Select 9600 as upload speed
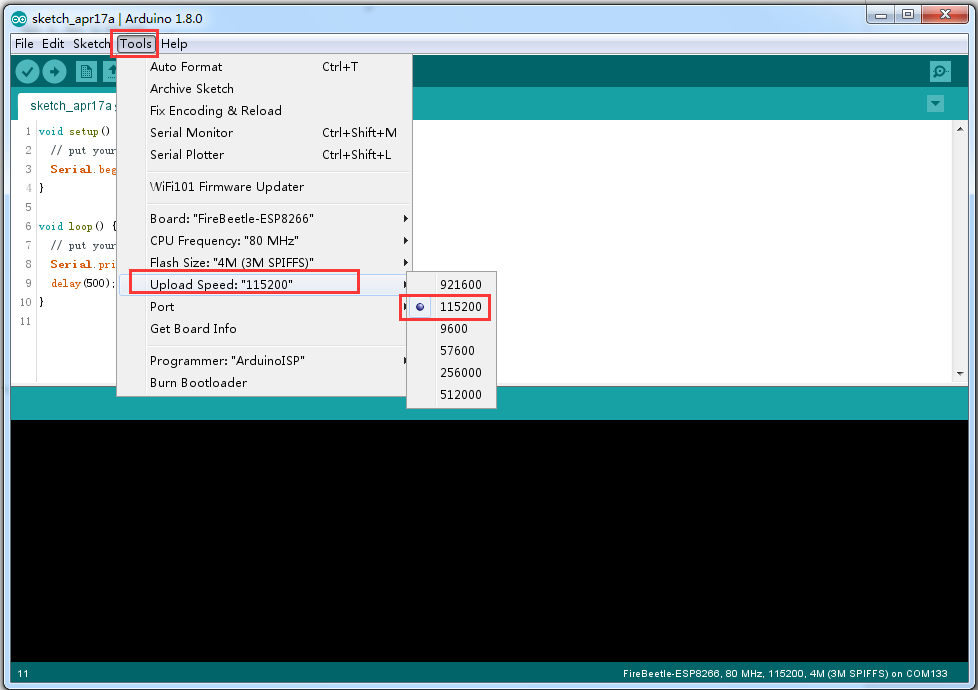This screenshot has height=690, width=978. (453, 329)
